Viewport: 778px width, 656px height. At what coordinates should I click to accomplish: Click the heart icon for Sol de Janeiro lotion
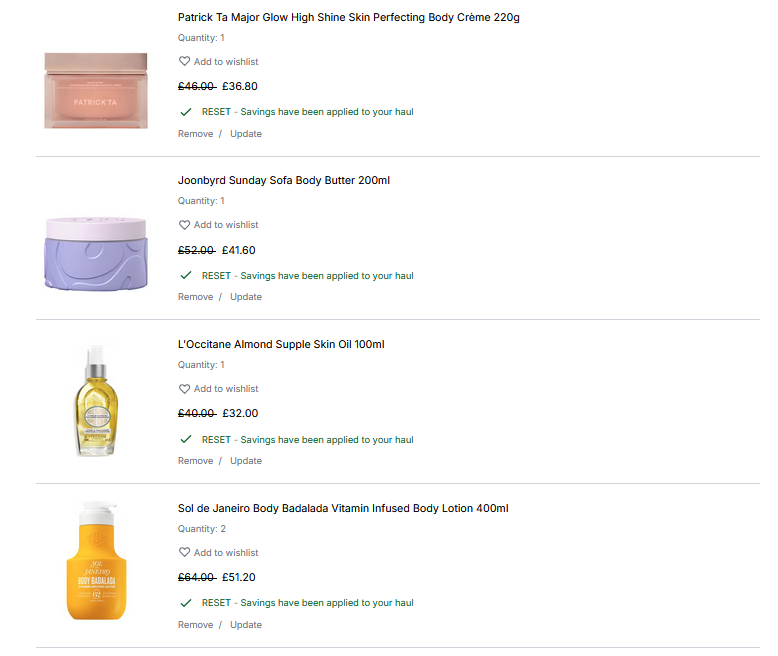point(184,553)
